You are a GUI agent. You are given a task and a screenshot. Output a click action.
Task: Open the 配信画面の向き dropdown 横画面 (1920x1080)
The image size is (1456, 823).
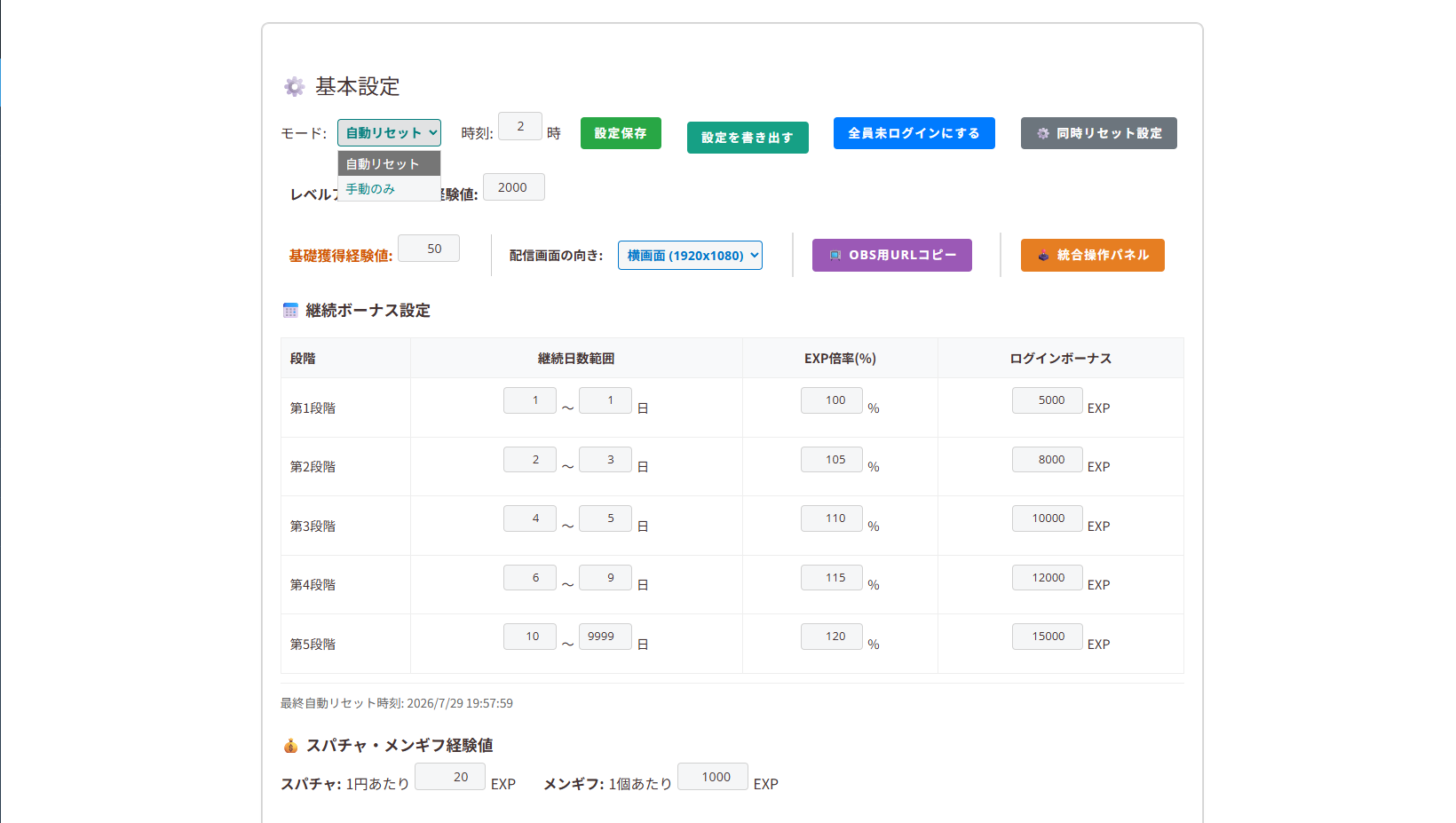pos(690,255)
